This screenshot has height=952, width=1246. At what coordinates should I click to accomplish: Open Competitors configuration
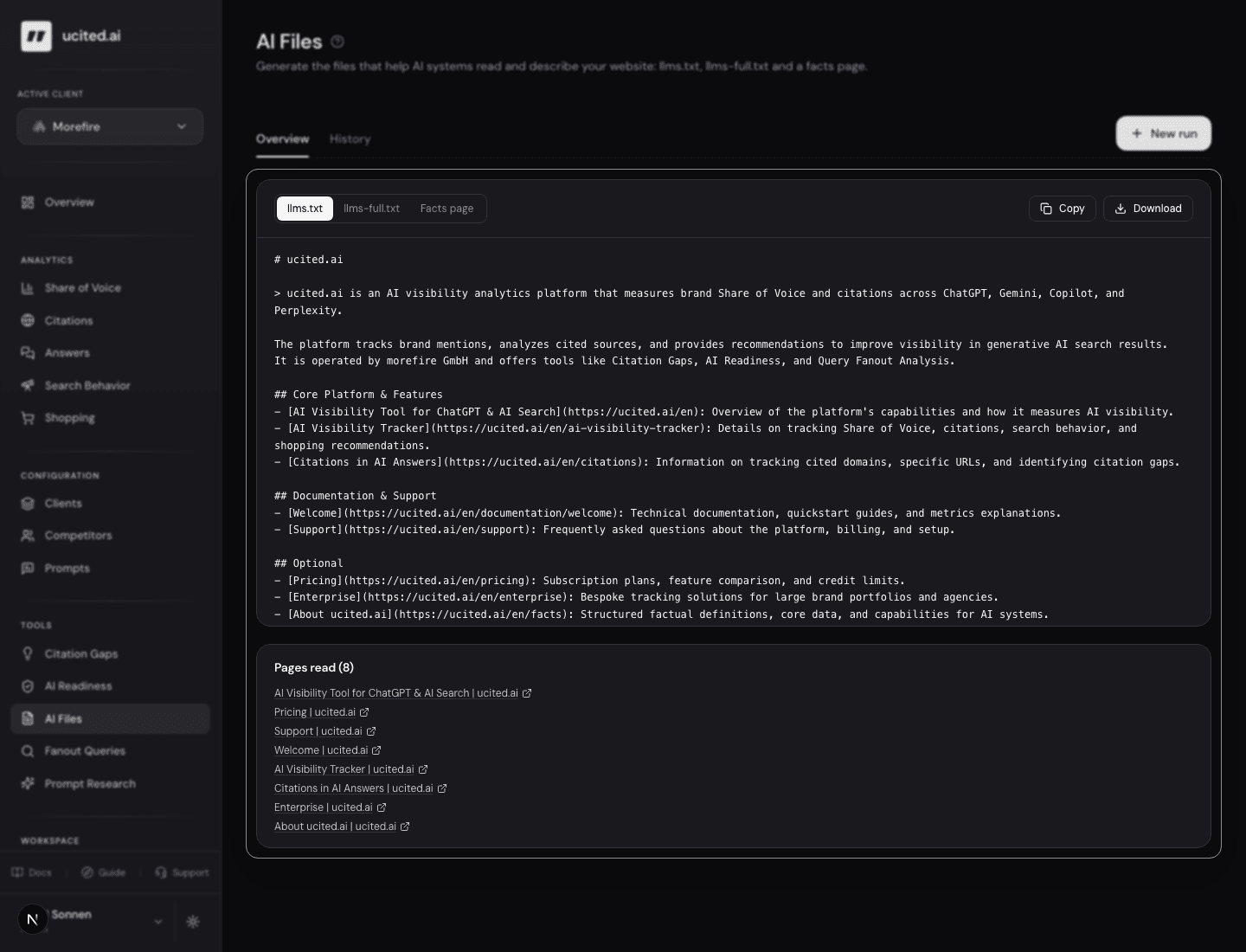coord(110,536)
